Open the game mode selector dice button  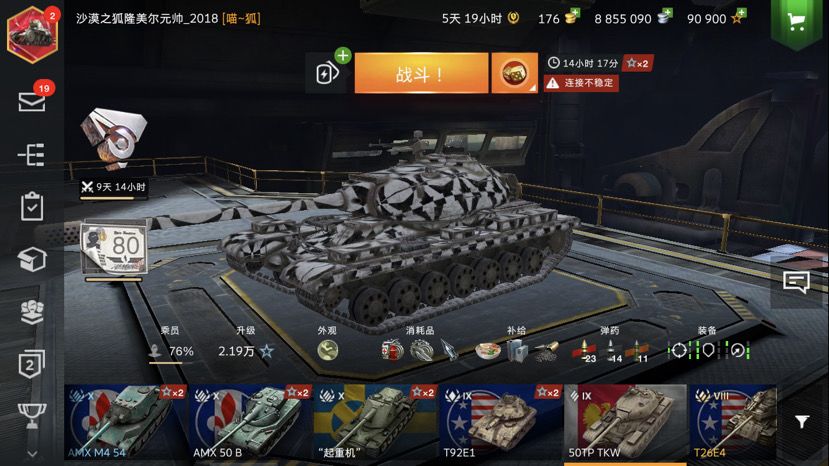click(x=514, y=73)
